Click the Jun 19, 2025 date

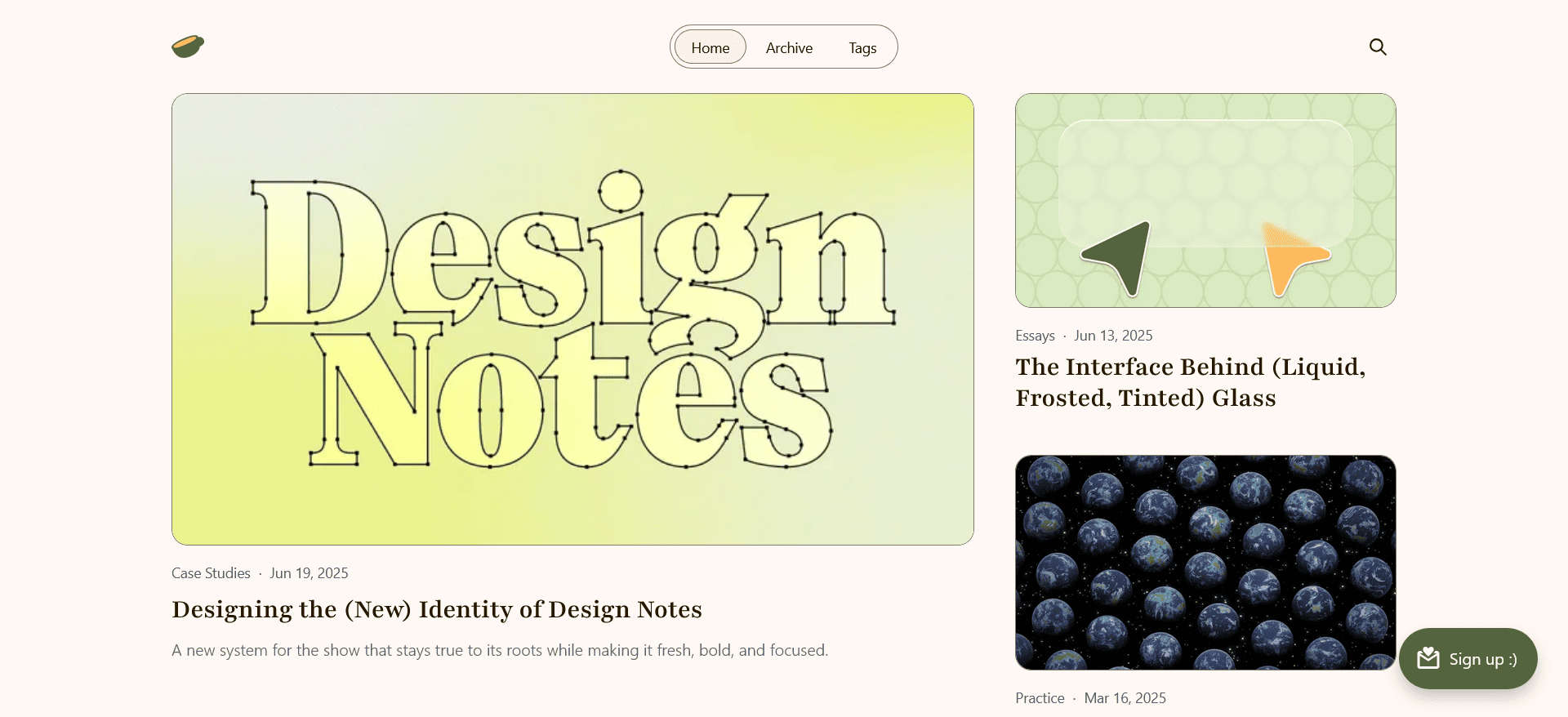(x=309, y=573)
